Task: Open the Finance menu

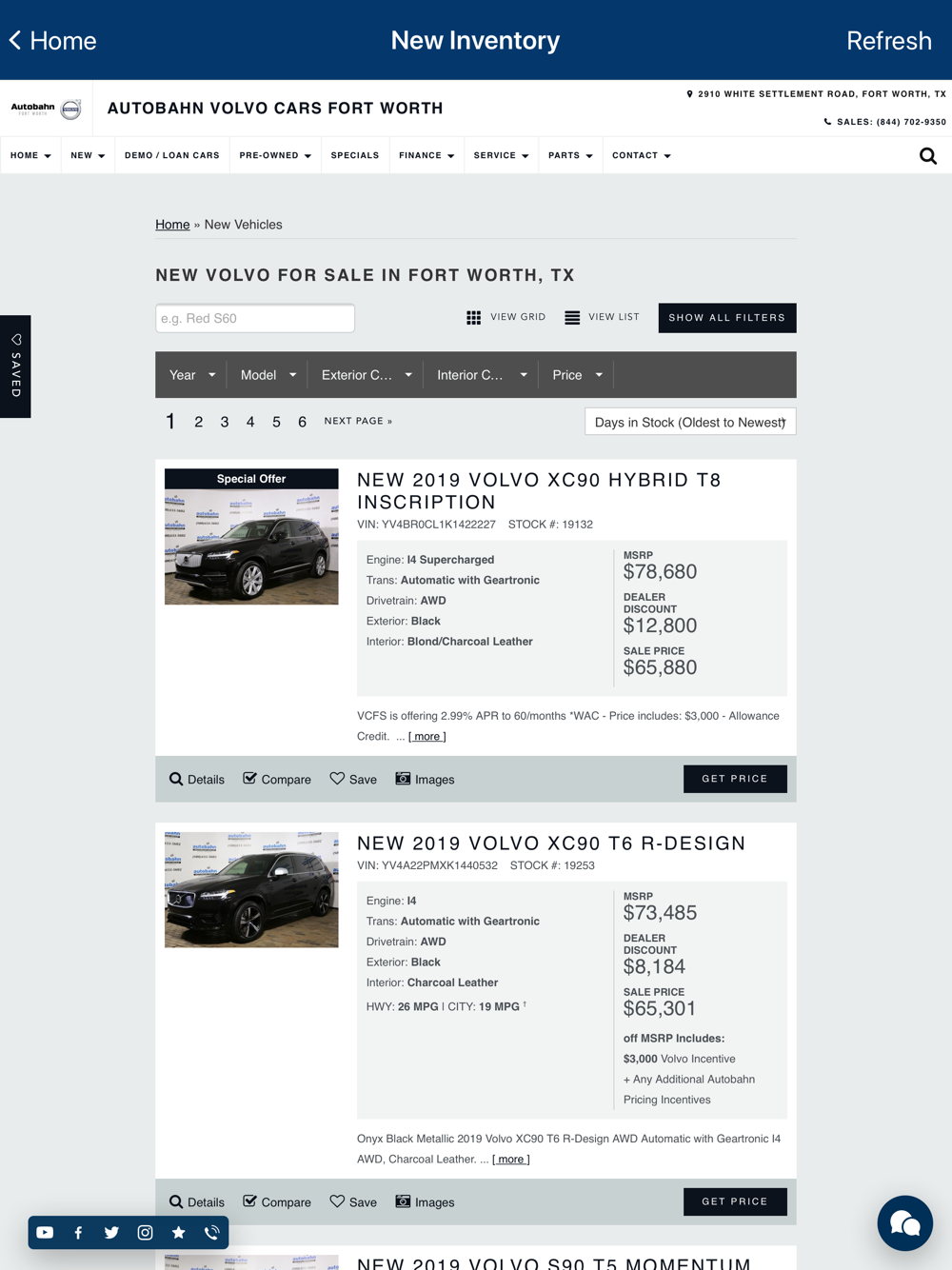Action: [426, 155]
